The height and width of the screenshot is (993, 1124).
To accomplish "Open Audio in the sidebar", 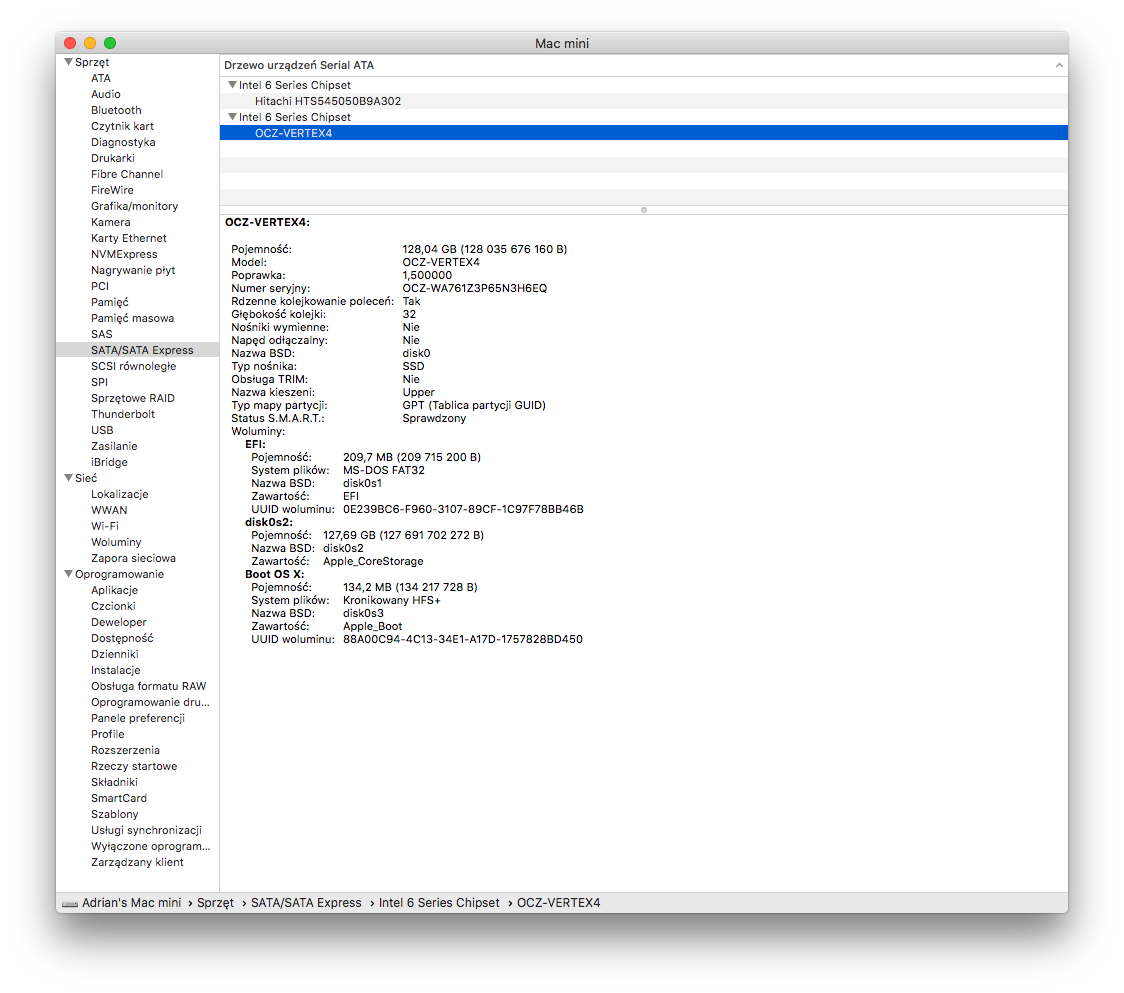I will 105,94.
